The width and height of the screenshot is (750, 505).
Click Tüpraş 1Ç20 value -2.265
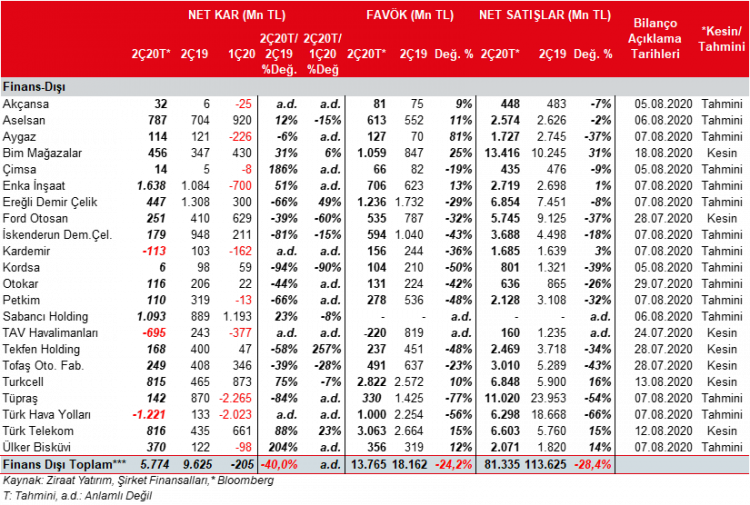235,398
